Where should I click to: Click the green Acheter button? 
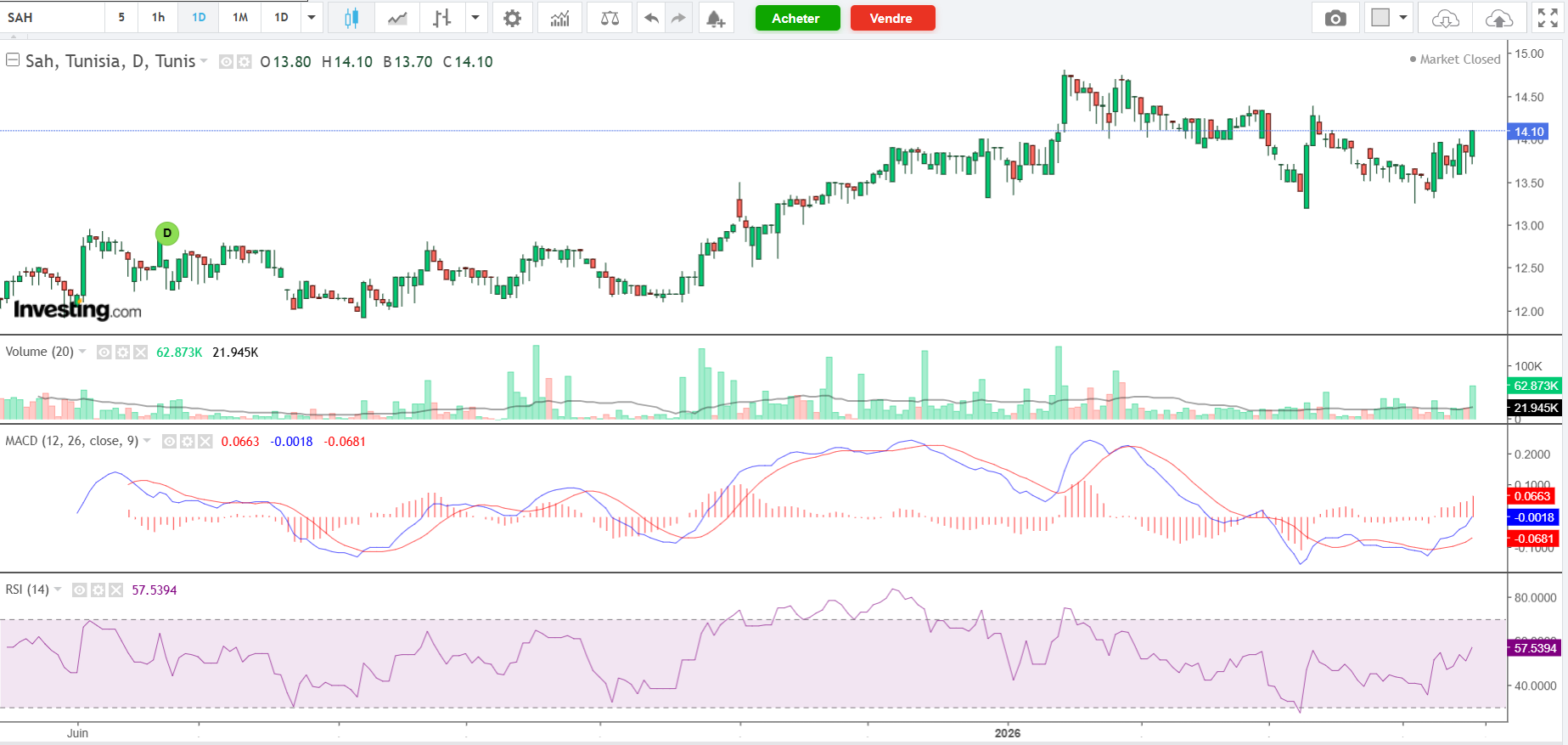[796, 18]
